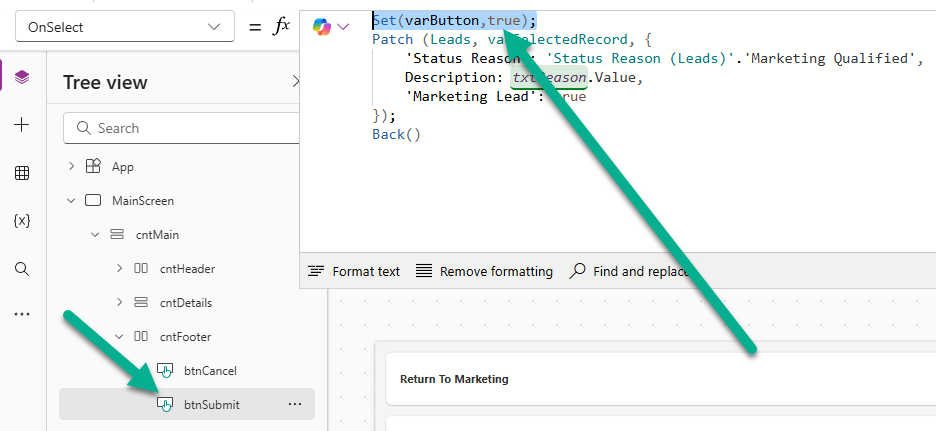Expand the App tree node
Image resolution: width=936 pixels, height=431 pixels.
click(71, 166)
